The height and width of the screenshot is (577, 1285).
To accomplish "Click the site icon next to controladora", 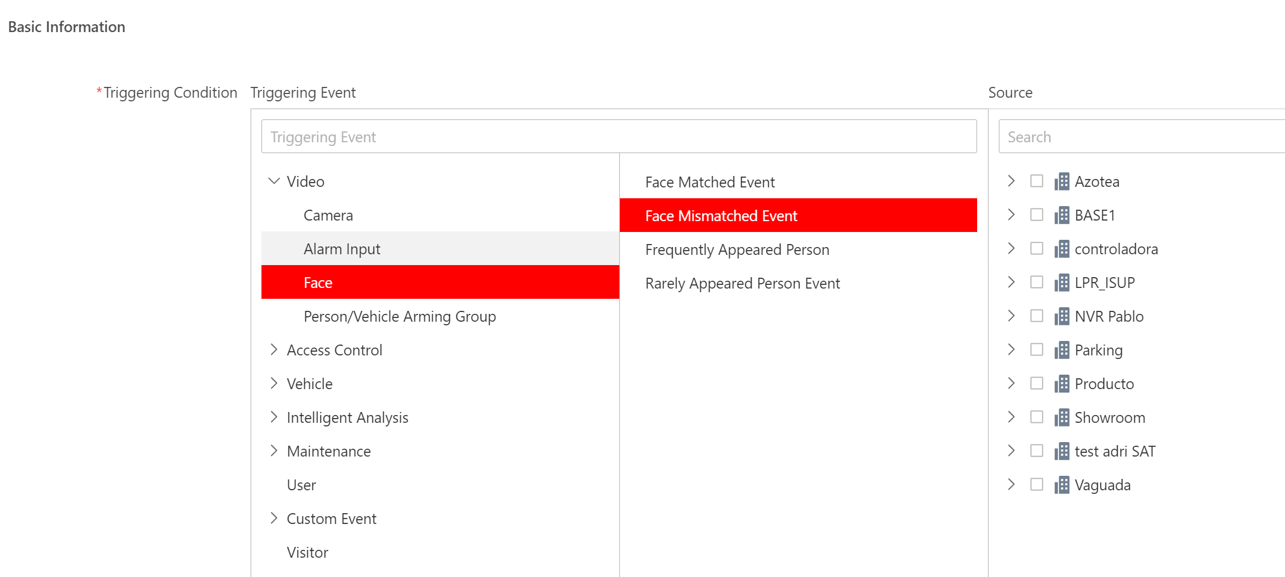I will 1061,249.
